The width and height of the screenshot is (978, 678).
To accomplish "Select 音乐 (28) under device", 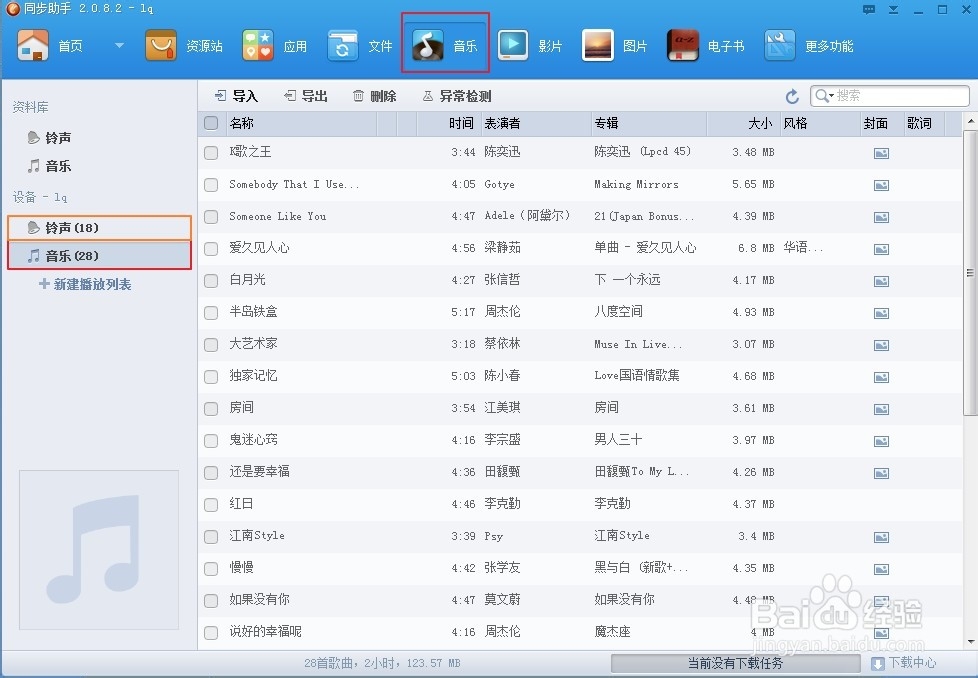I will click(99, 256).
